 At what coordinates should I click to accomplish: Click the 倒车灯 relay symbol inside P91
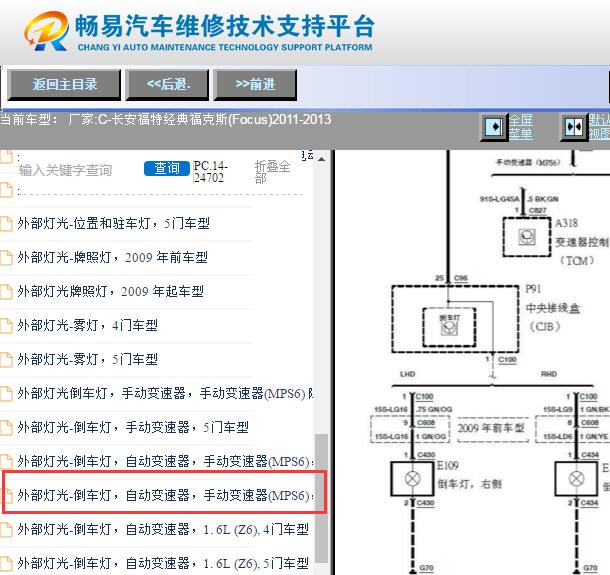pos(449,327)
